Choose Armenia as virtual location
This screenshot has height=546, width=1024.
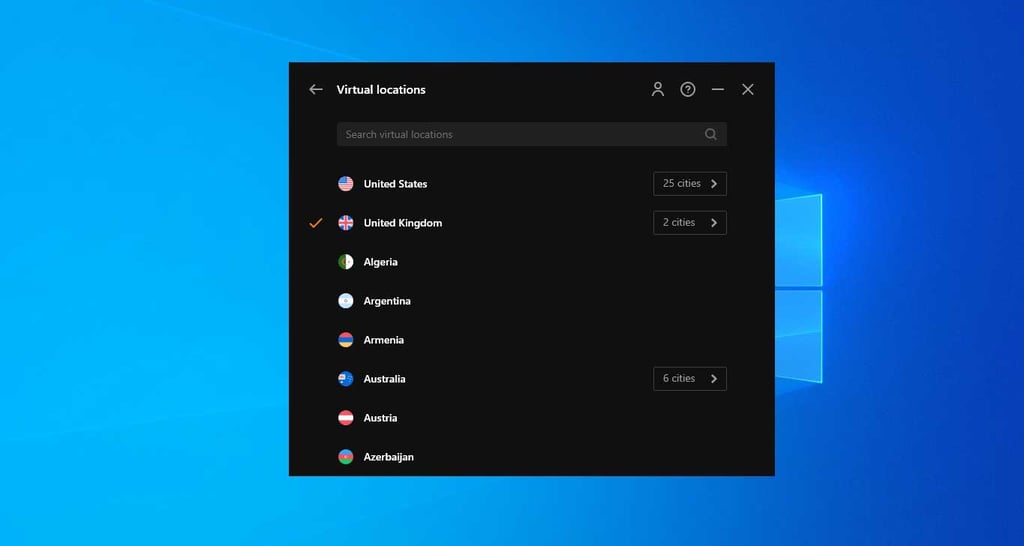(x=383, y=340)
